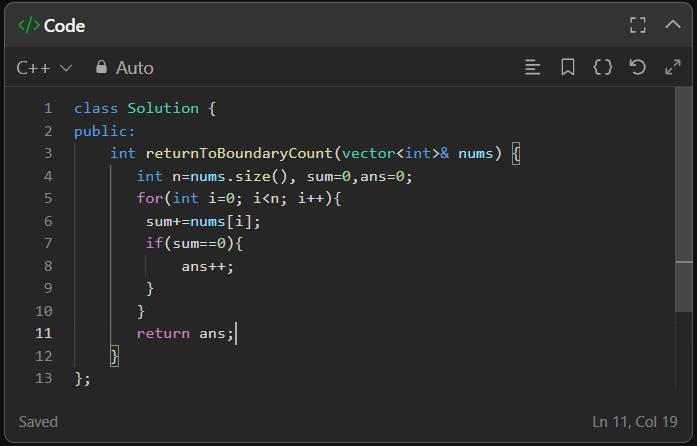This screenshot has width=697, height=446.
Task: Click the 'n=nums.size()' declaration
Action: click(x=230, y=177)
